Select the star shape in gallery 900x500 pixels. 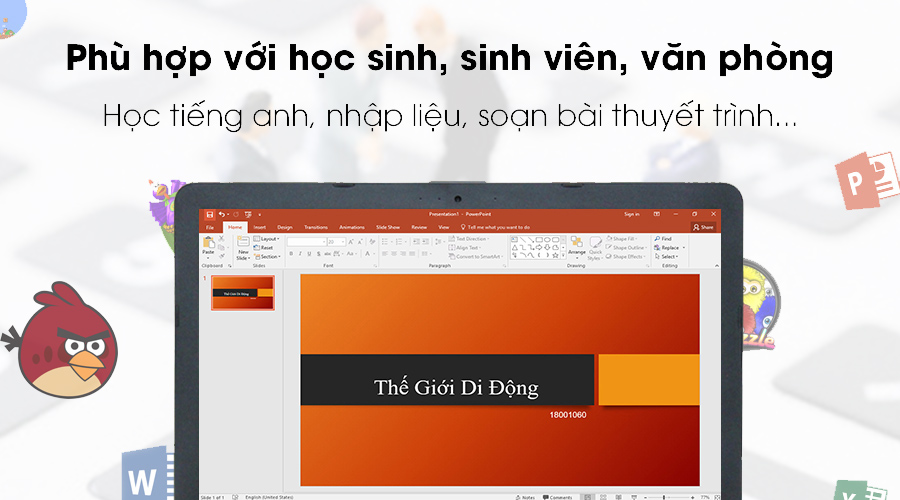coord(555,255)
